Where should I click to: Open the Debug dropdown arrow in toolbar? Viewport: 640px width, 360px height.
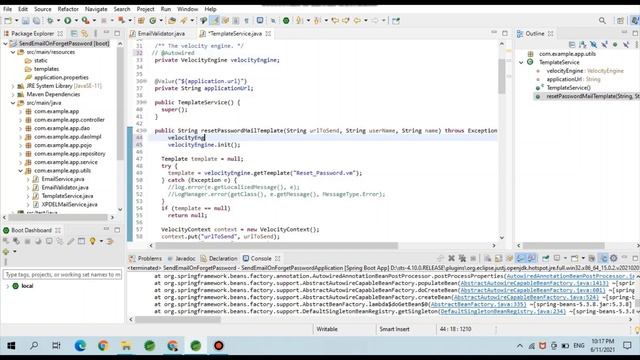[58, 20]
